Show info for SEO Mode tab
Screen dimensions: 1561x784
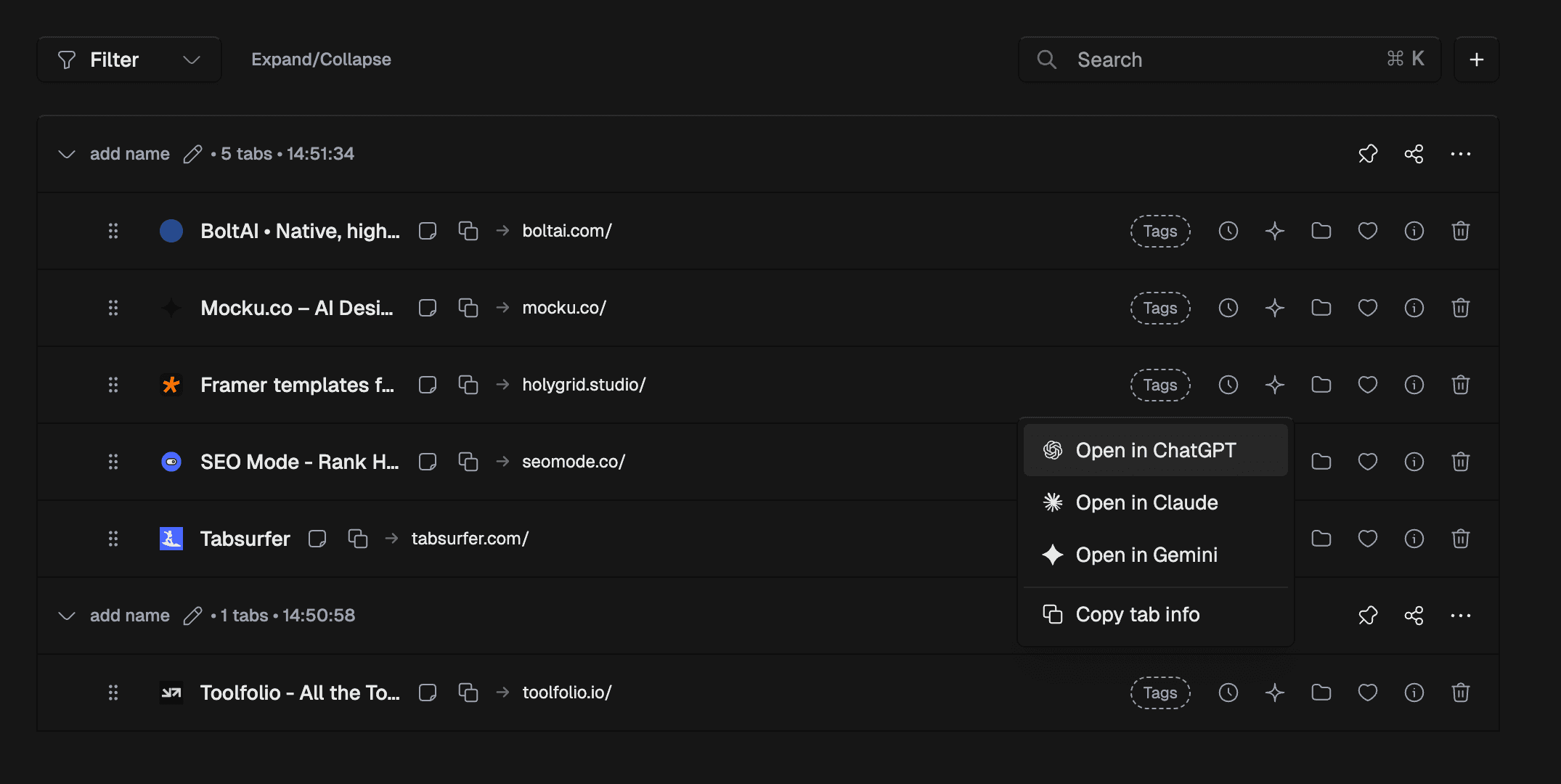tap(1414, 462)
